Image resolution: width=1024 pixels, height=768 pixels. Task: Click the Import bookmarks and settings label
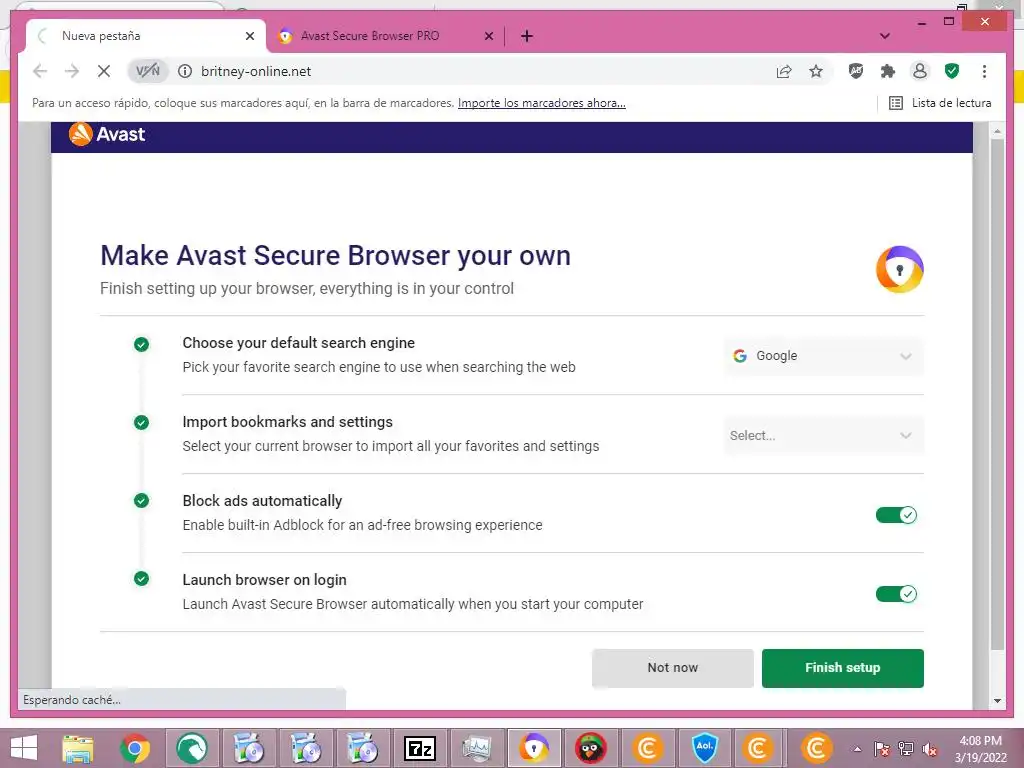coord(287,422)
